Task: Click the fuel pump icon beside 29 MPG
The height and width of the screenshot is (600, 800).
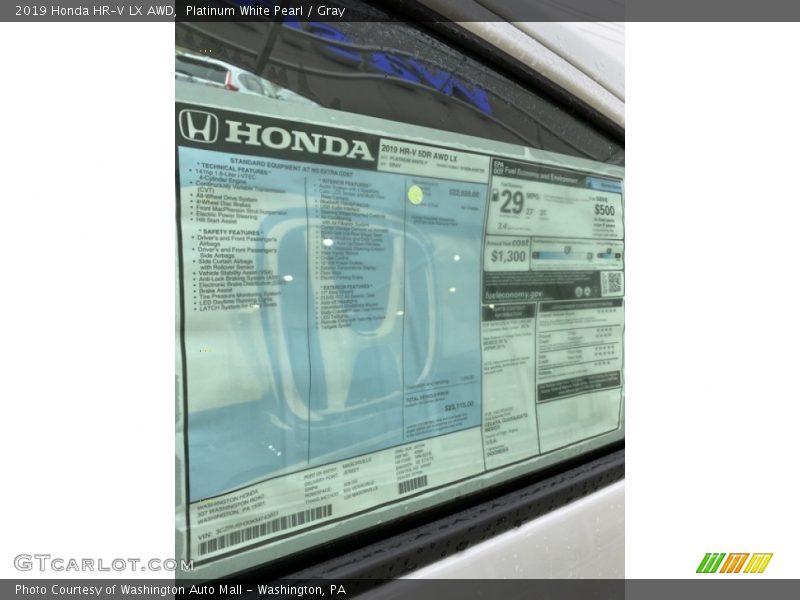Action: coord(494,195)
